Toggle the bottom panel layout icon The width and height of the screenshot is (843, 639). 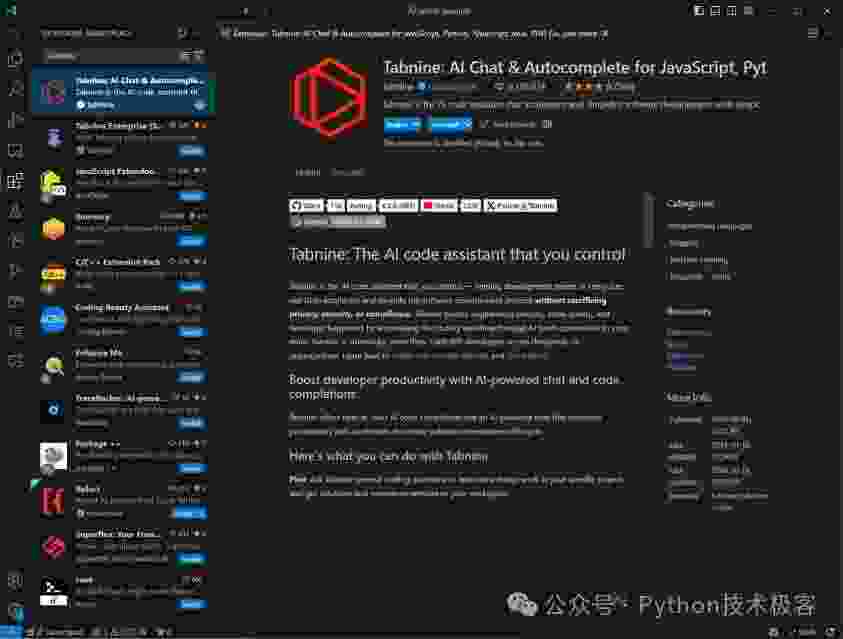pos(715,11)
